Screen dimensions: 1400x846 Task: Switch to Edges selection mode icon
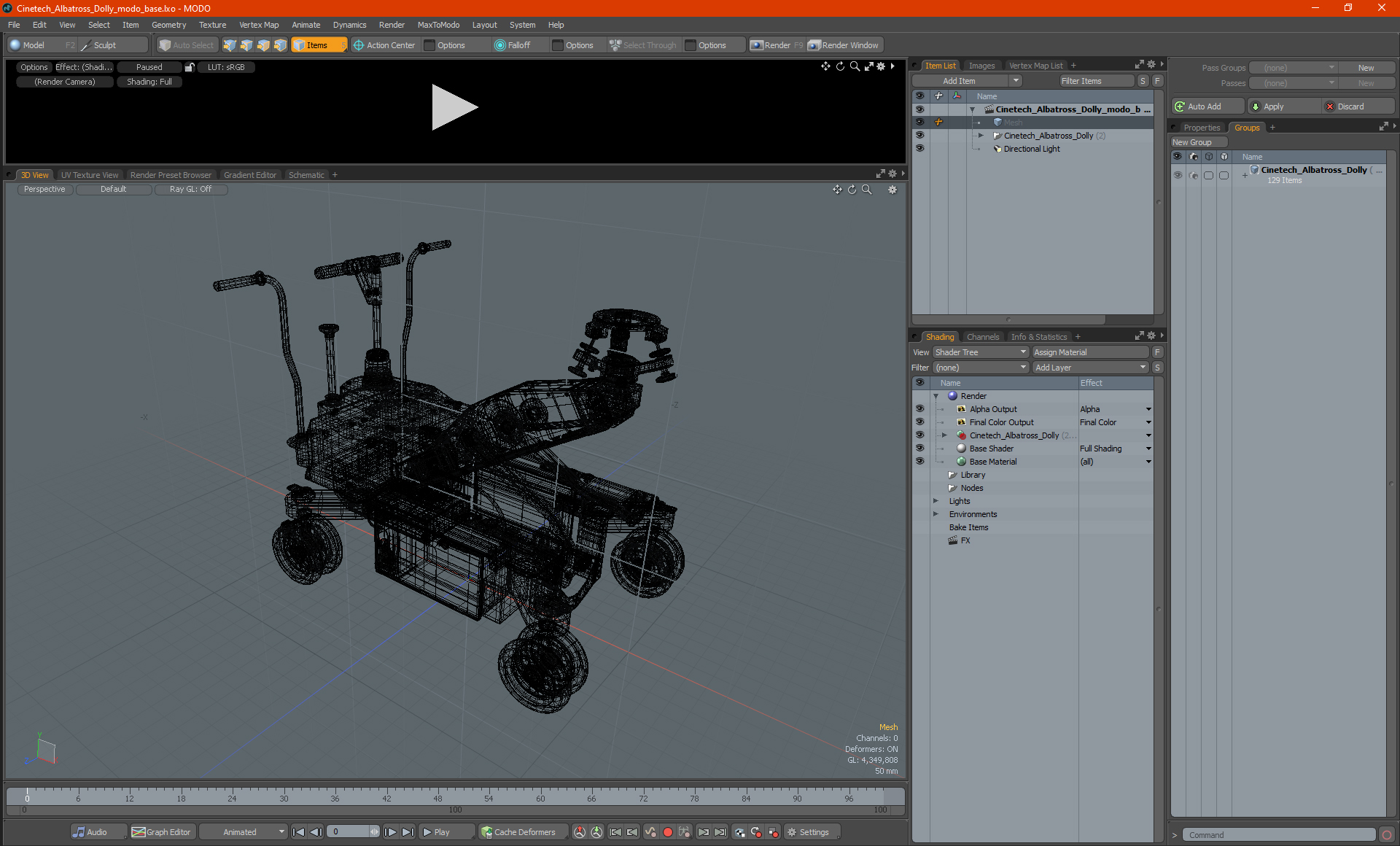(x=246, y=45)
